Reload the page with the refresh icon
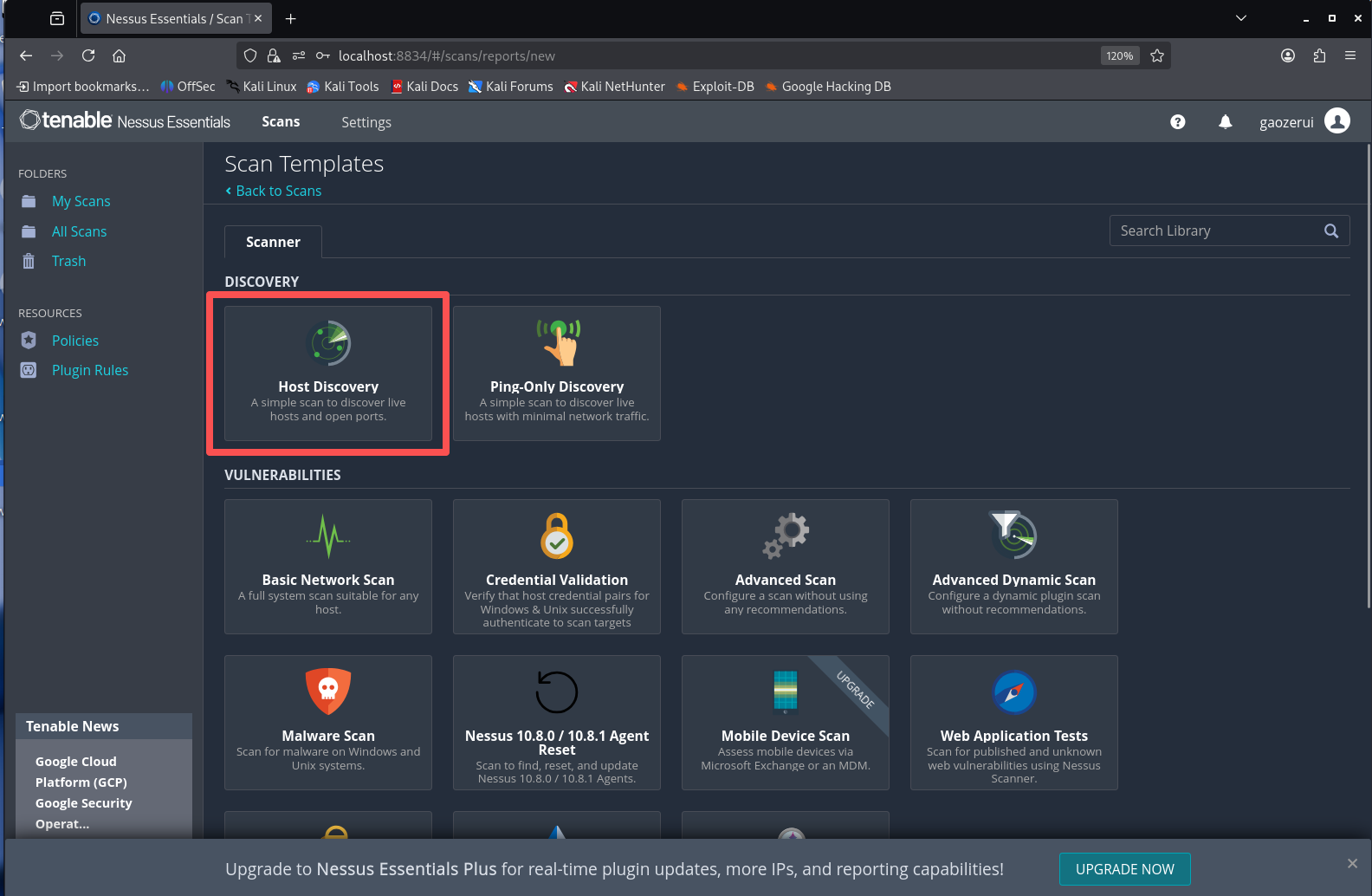This screenshot has width=1372, height=896. pyautogui.click(x=88, y=55)
